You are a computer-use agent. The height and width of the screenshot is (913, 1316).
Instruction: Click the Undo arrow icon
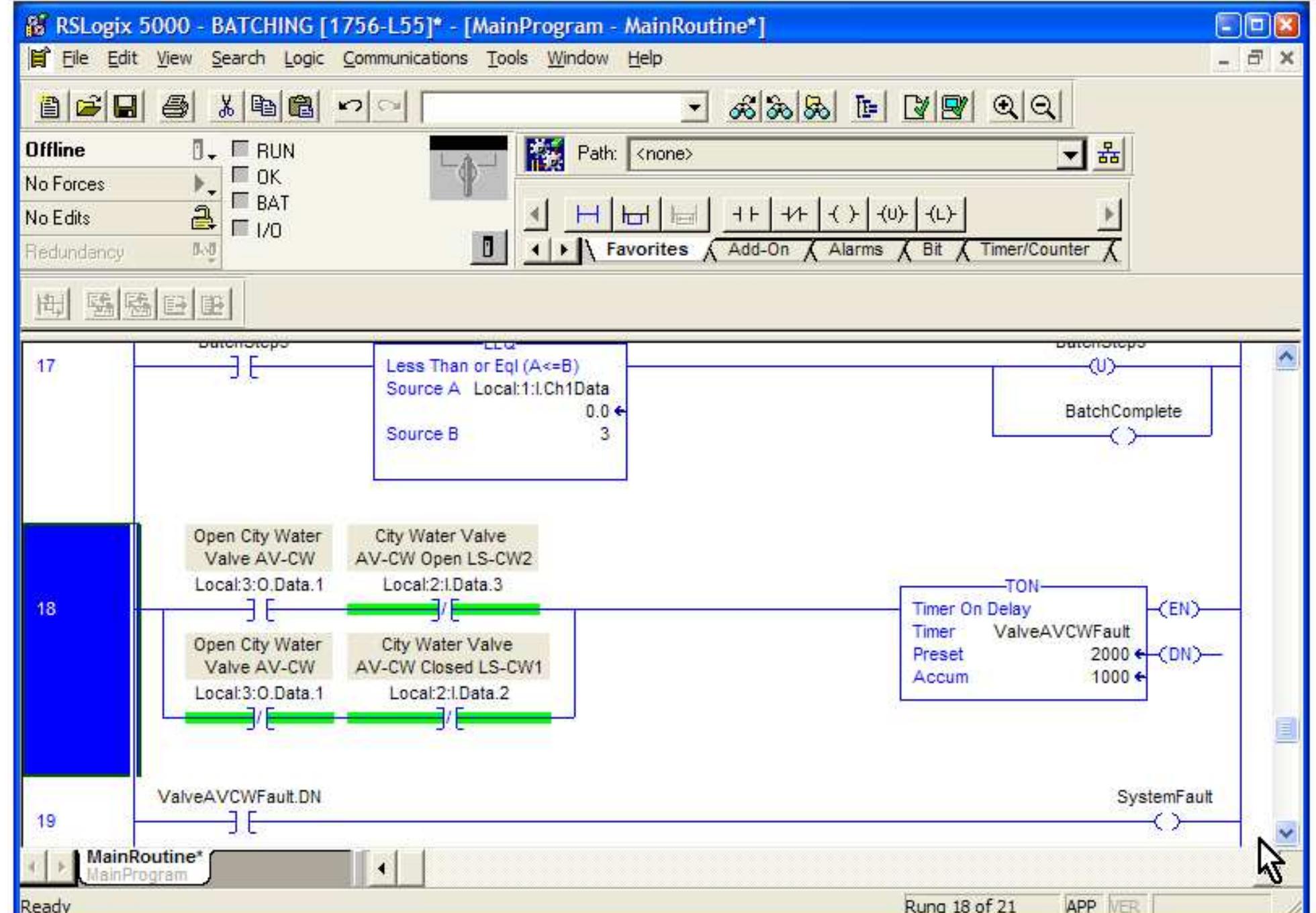(x=350, y=107)
